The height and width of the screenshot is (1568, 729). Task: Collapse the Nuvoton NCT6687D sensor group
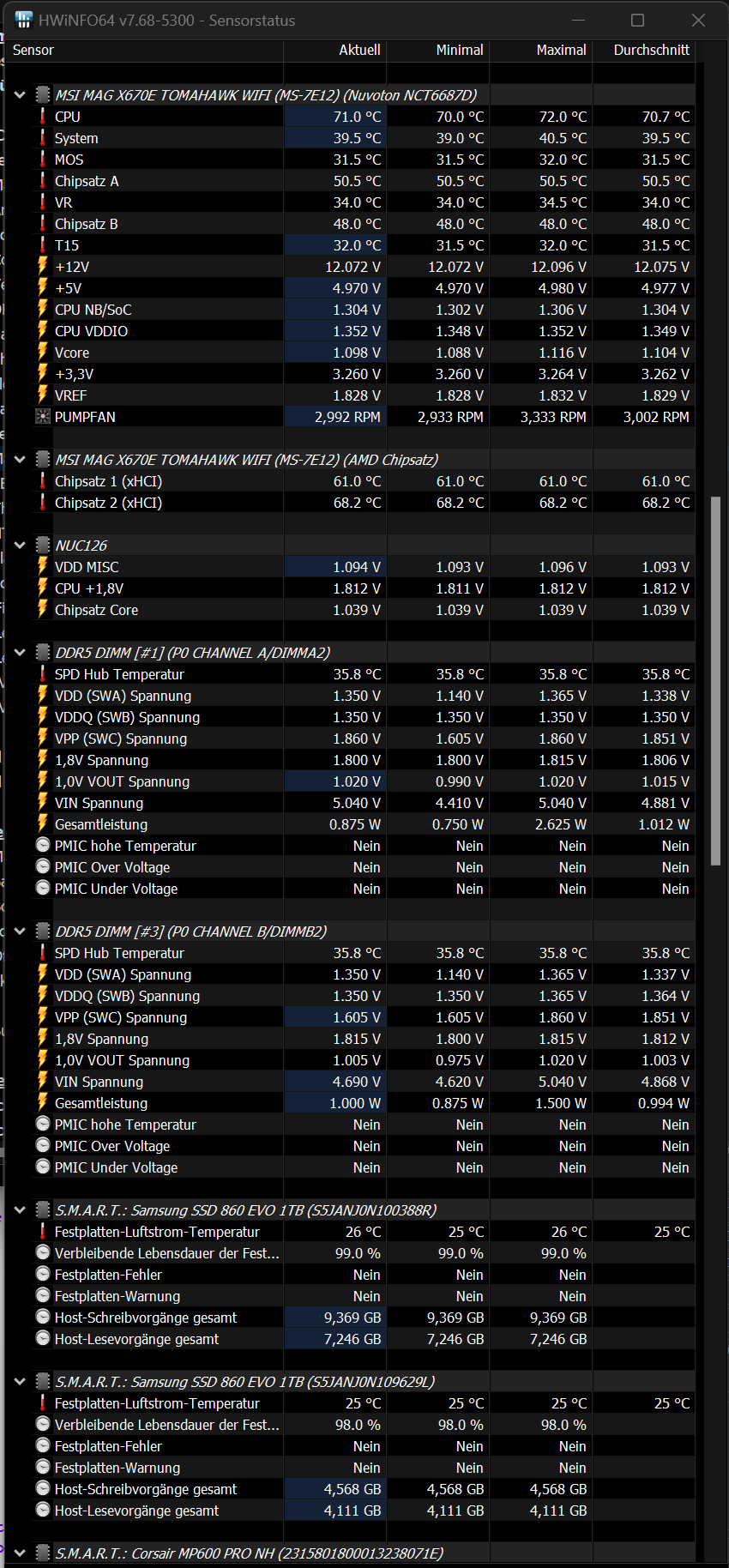point(20,95)
